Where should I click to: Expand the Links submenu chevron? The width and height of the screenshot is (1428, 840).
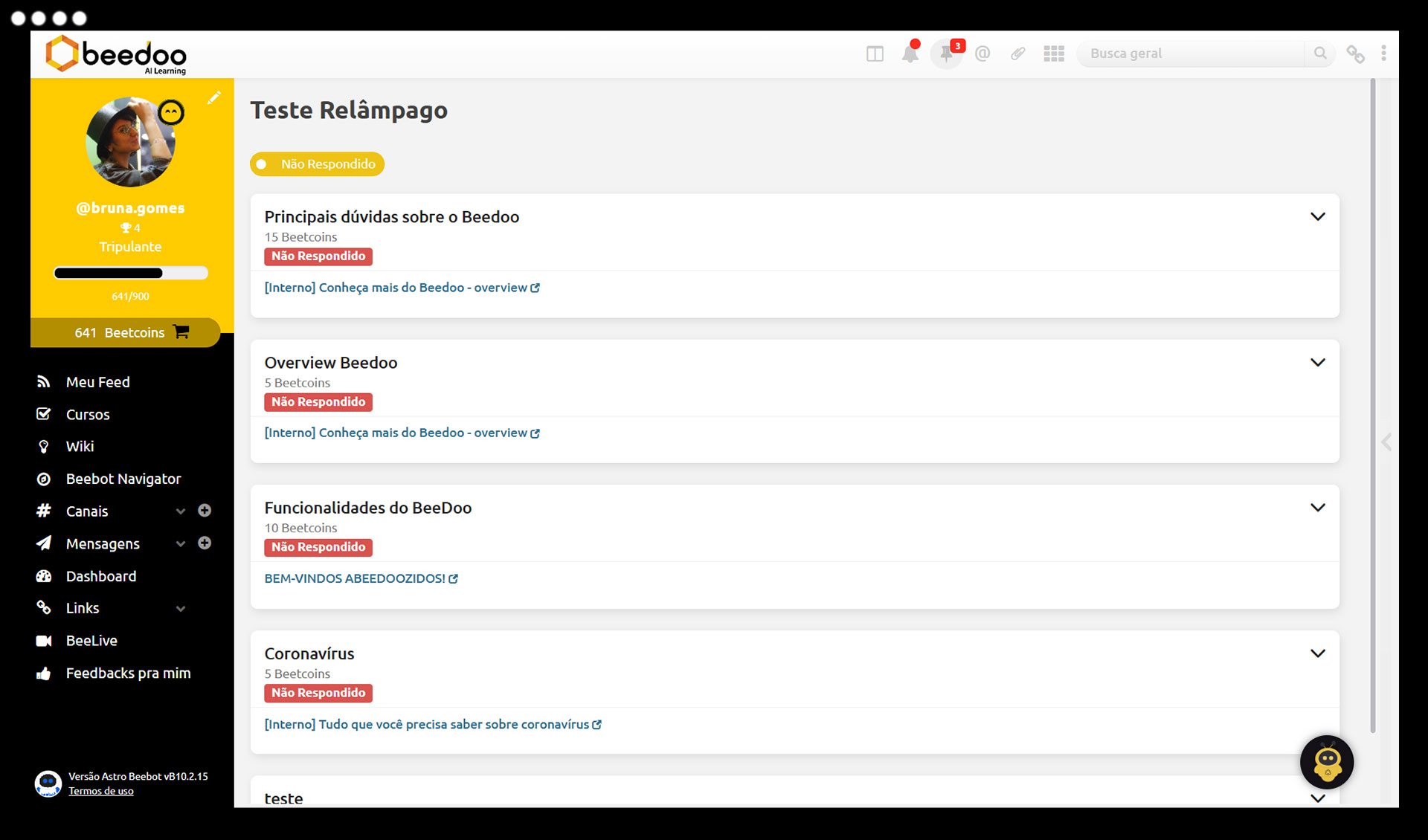coord(181,609)
